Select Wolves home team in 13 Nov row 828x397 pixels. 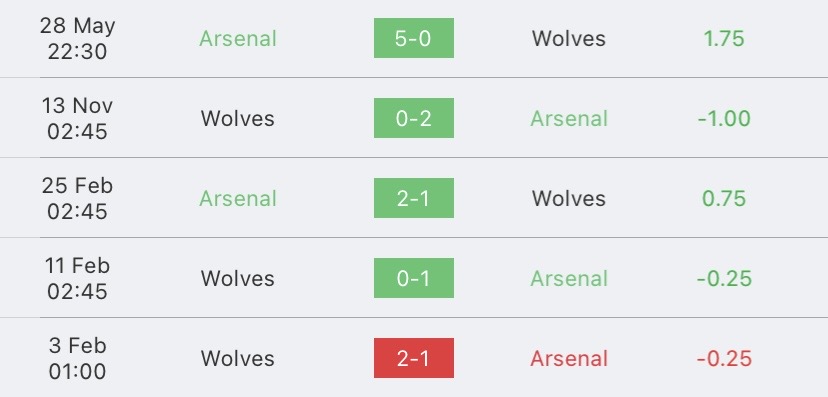[238, 118]
